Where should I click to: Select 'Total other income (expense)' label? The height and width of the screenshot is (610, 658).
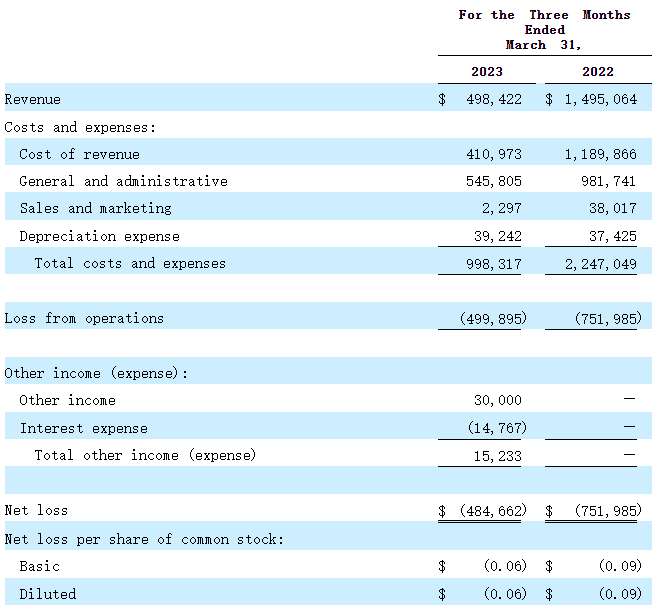[145, 455]
